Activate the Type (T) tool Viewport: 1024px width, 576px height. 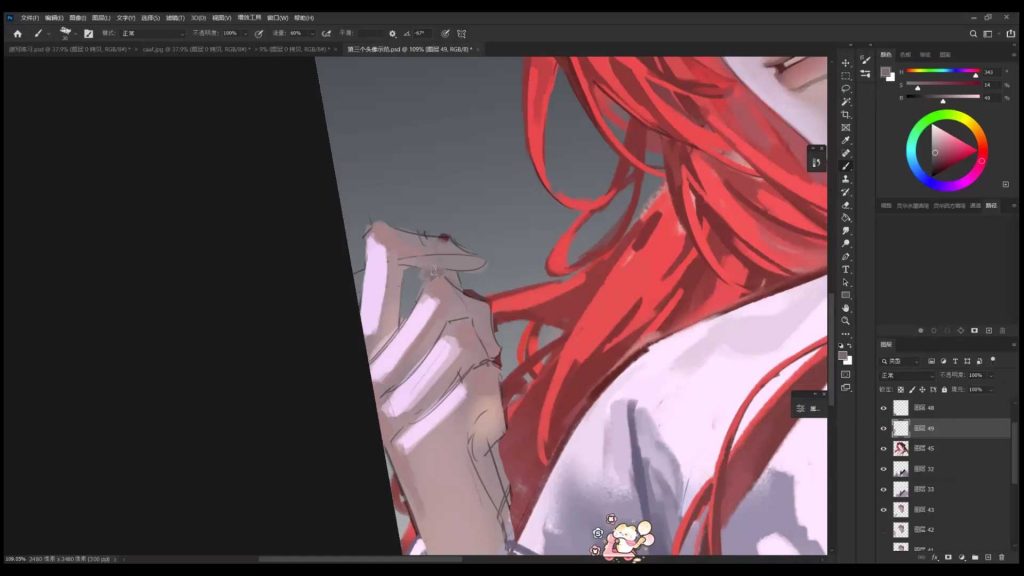[846, 270]
